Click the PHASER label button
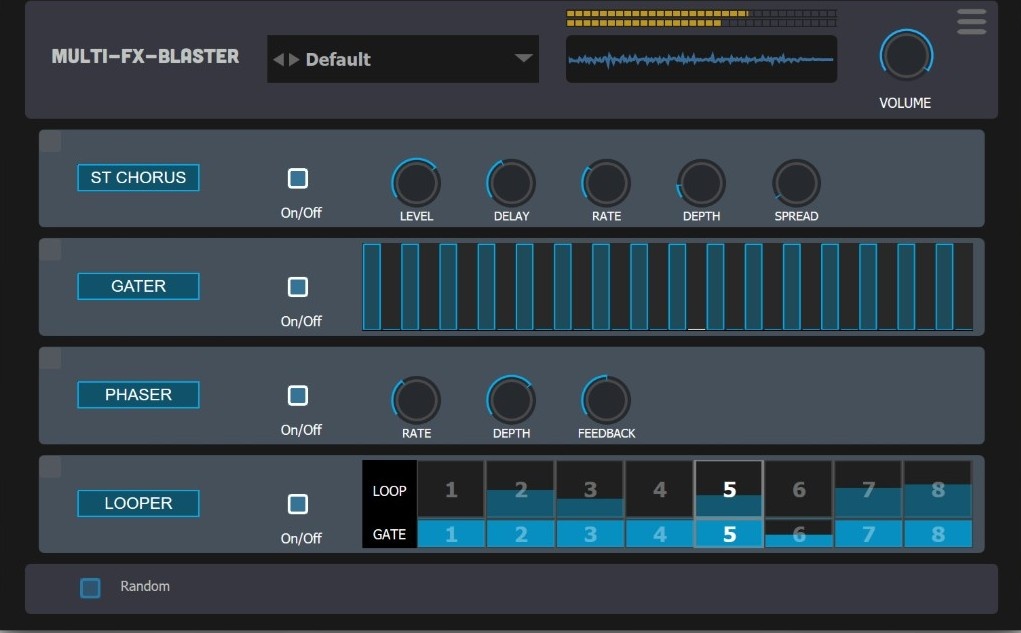Image resolution: width=1021 pixels, height=633 pixels. [x=137, y=394]
